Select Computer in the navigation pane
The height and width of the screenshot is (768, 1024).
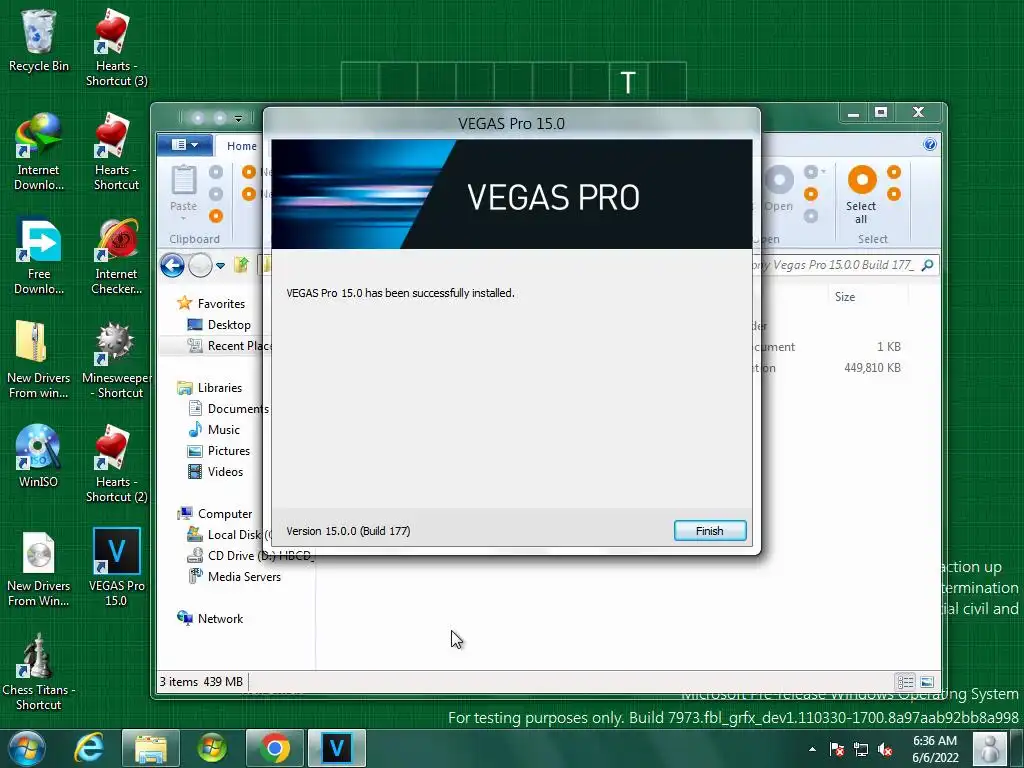tap(215, 514)
